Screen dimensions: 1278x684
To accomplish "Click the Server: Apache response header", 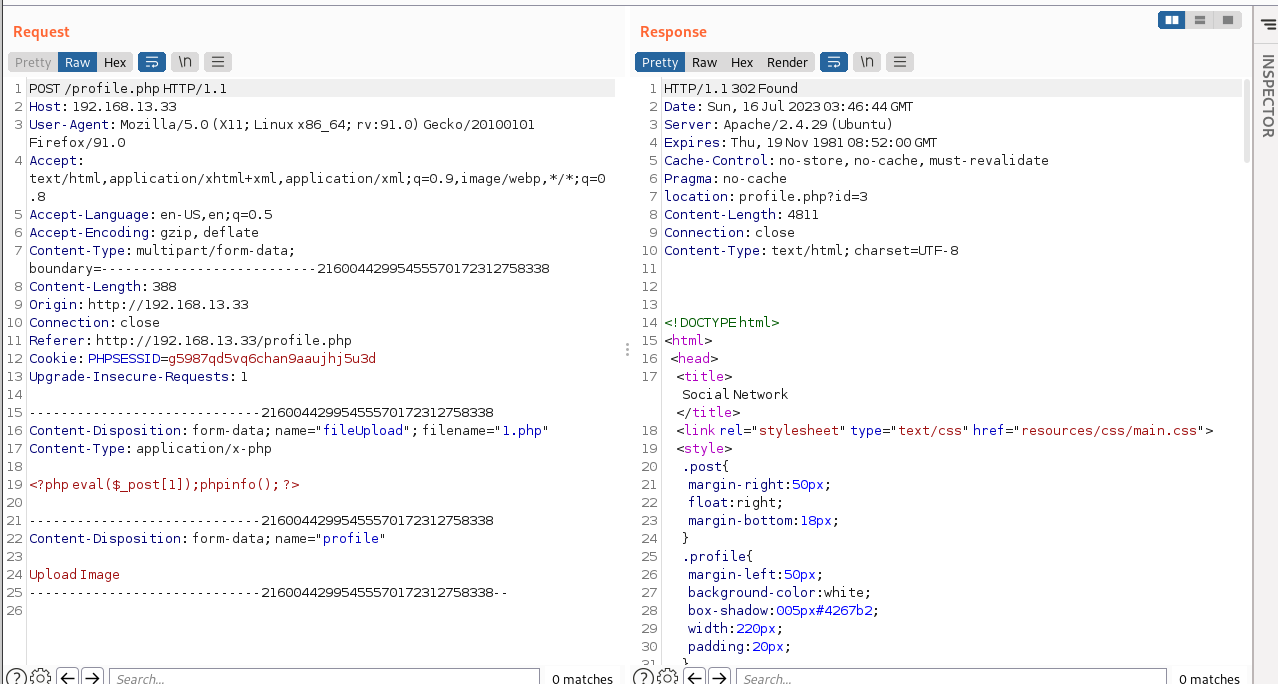I will pos(779,124).
